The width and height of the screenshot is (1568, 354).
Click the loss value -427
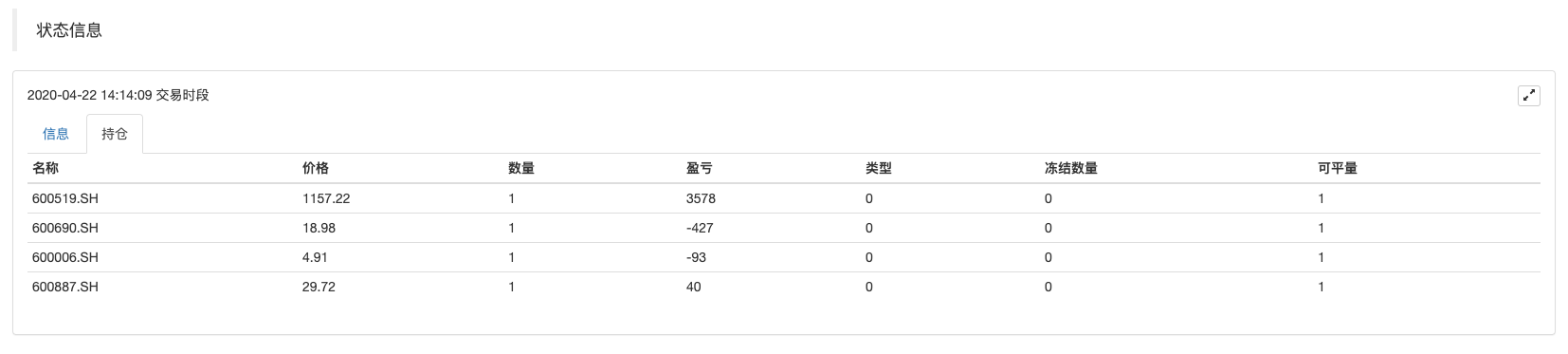(700, 228)
